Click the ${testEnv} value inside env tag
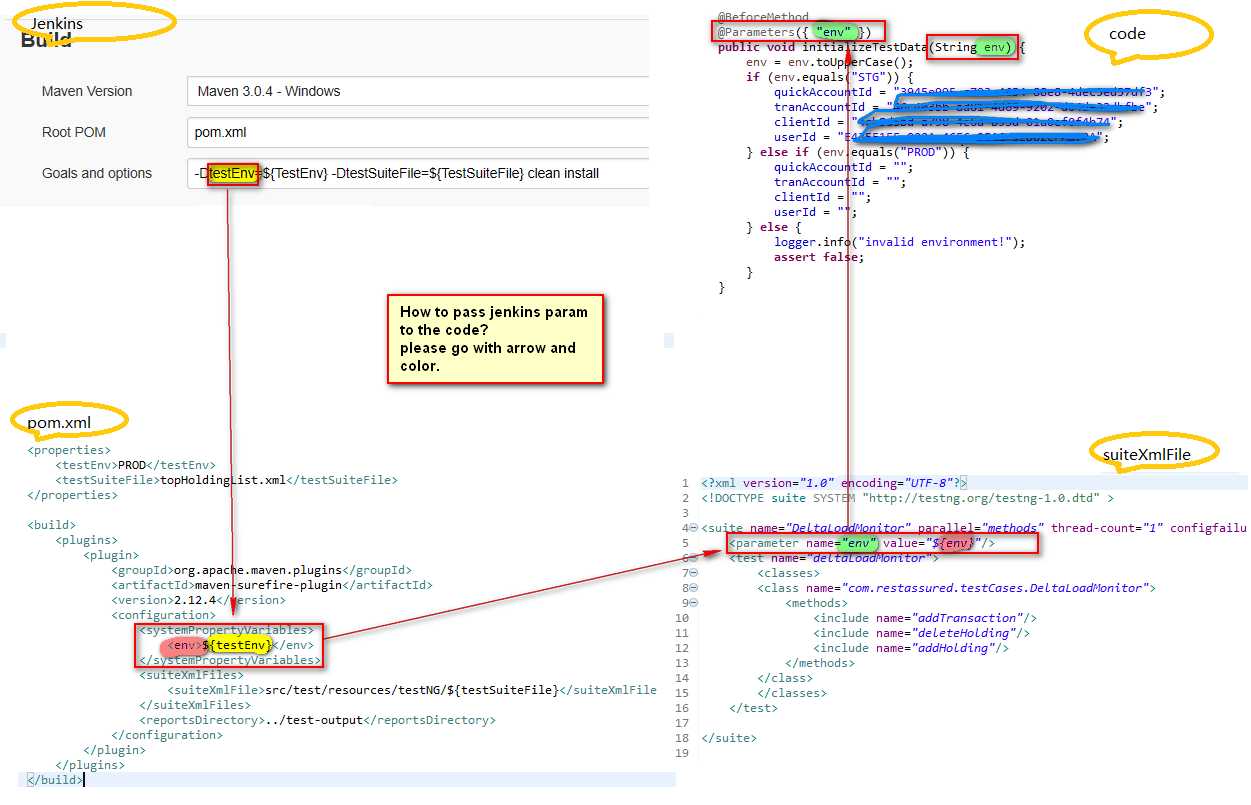This screenshot has width=1251, height=805. [237, 646]
